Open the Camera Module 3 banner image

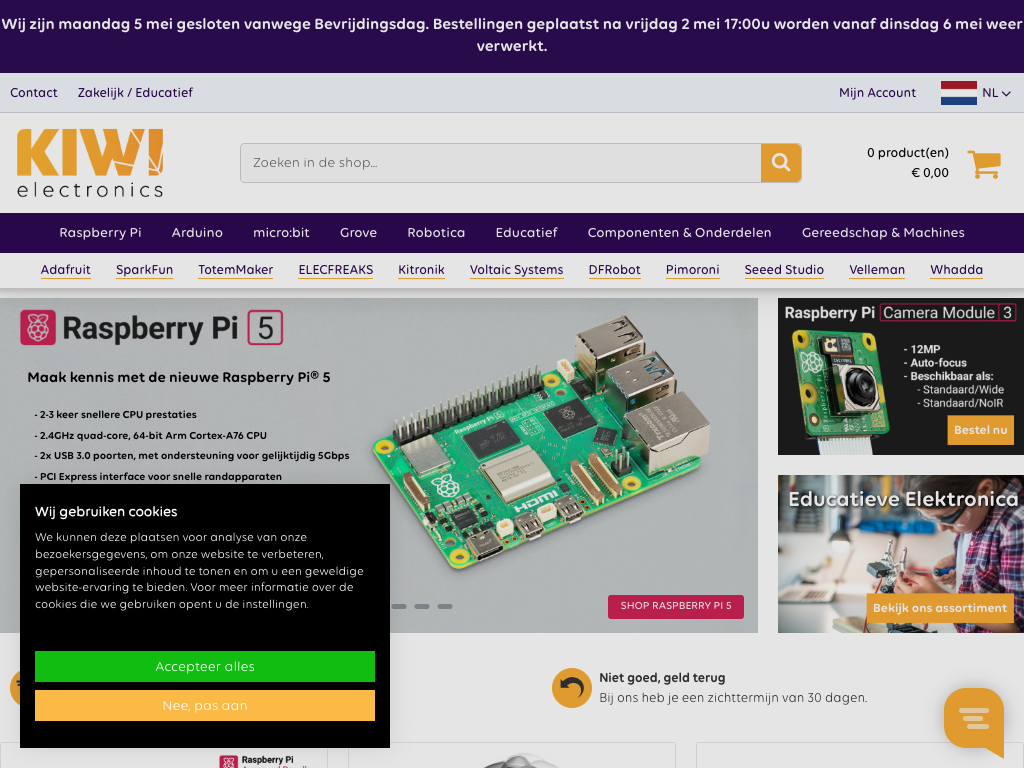click(x=901, y=377)
